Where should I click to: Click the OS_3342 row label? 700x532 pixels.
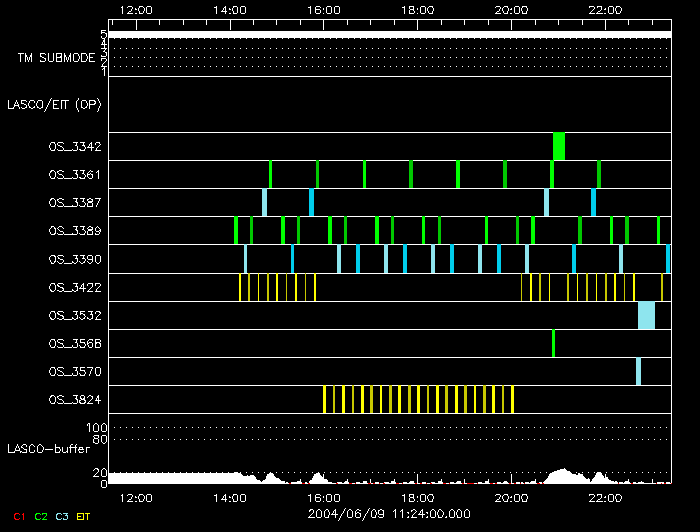pos(74,147)
